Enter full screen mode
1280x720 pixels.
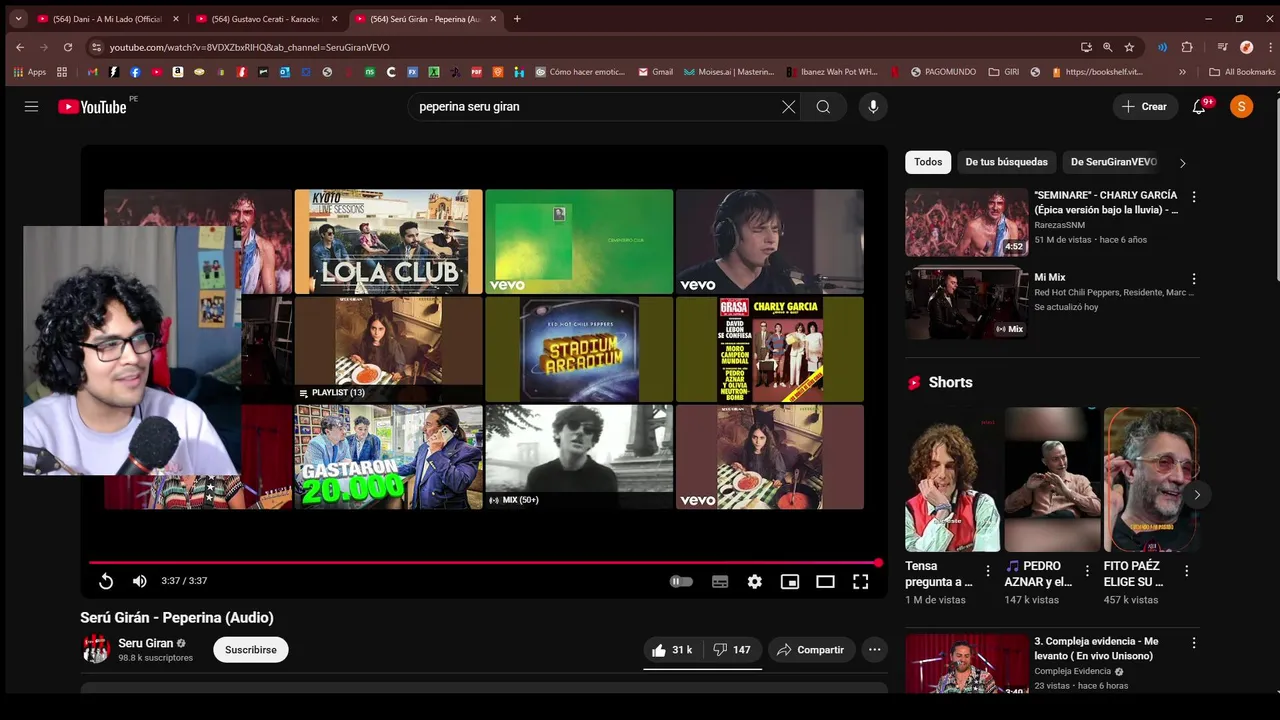[860, 581]
